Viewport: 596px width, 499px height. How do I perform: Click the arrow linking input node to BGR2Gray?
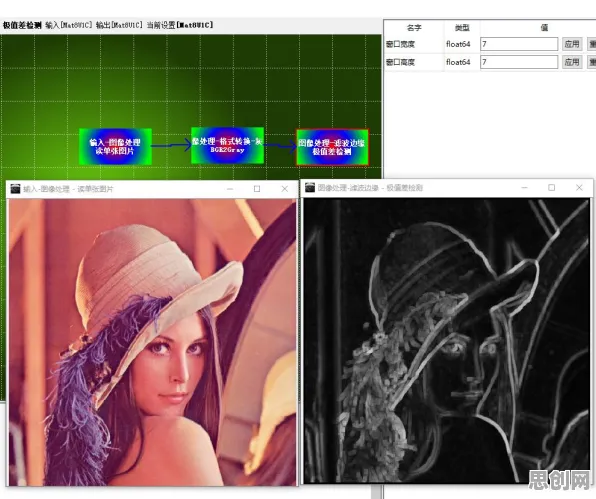171,145
